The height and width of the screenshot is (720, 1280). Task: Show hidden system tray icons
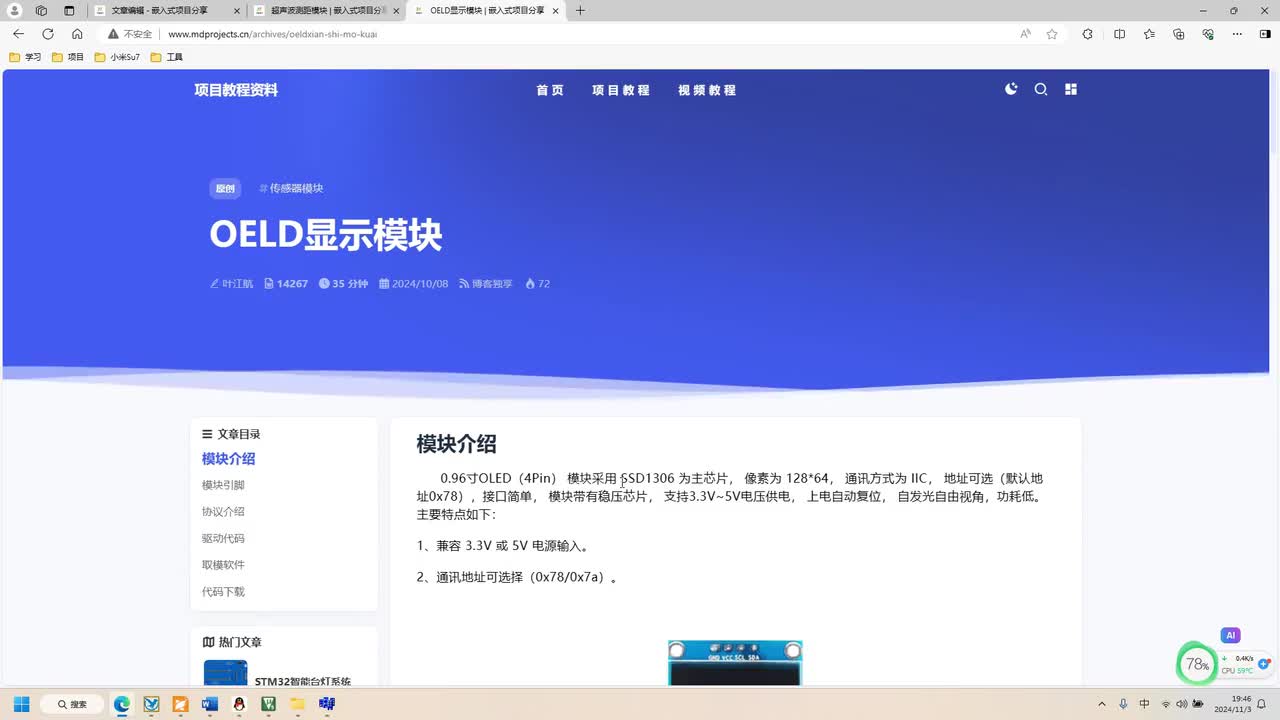coord(1102,704)
